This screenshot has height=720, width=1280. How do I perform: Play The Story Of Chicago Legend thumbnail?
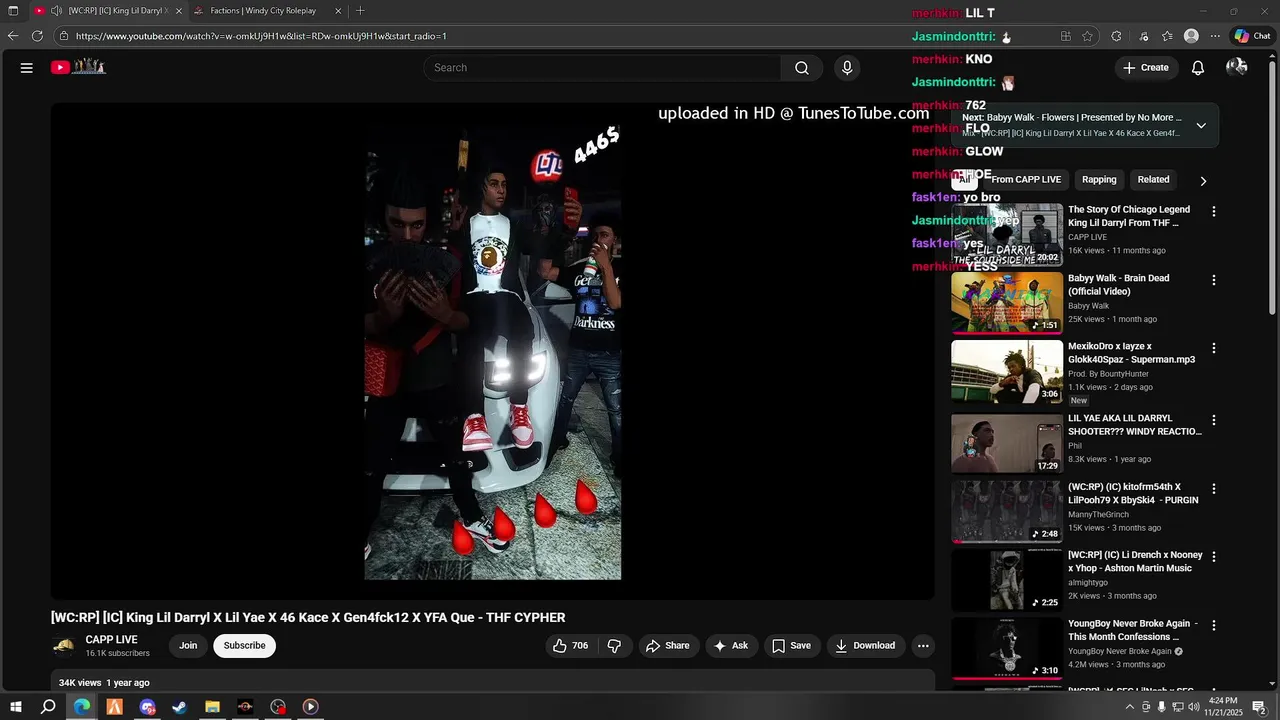click(1007, 234)
